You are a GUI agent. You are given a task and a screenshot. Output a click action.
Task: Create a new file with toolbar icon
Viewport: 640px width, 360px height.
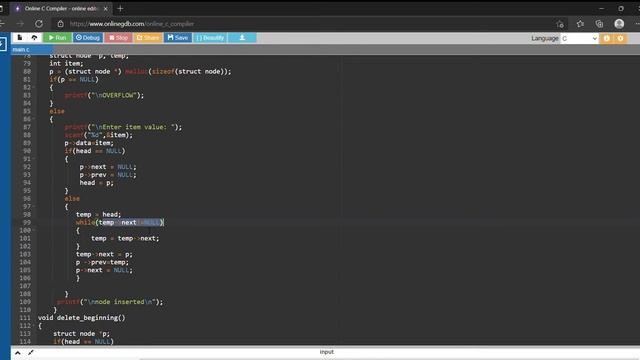tap(20, 38)
